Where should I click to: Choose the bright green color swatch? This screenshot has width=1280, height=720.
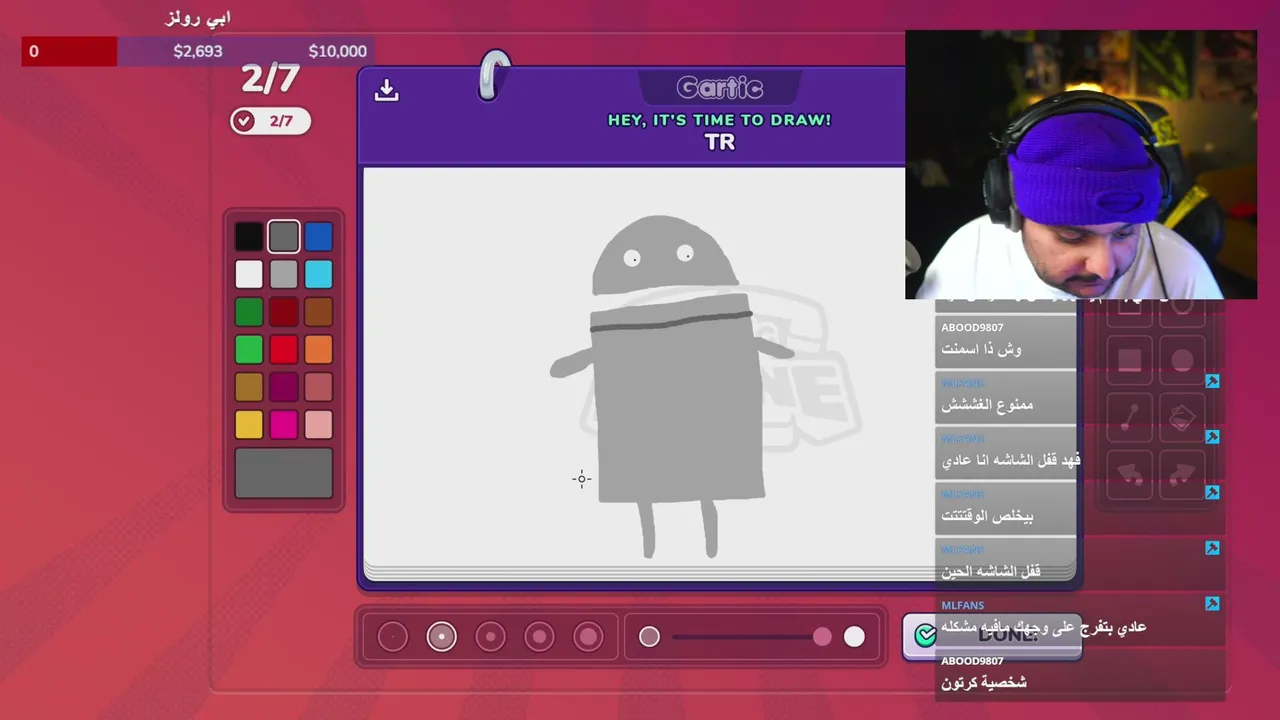point(249,349)
